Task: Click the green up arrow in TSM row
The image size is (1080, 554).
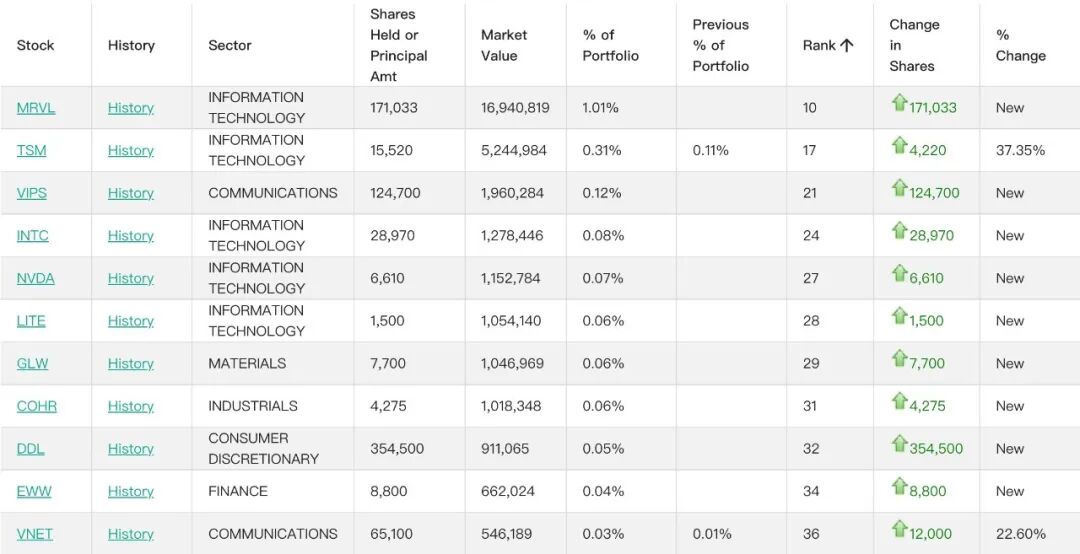Action: coord(899,146)
